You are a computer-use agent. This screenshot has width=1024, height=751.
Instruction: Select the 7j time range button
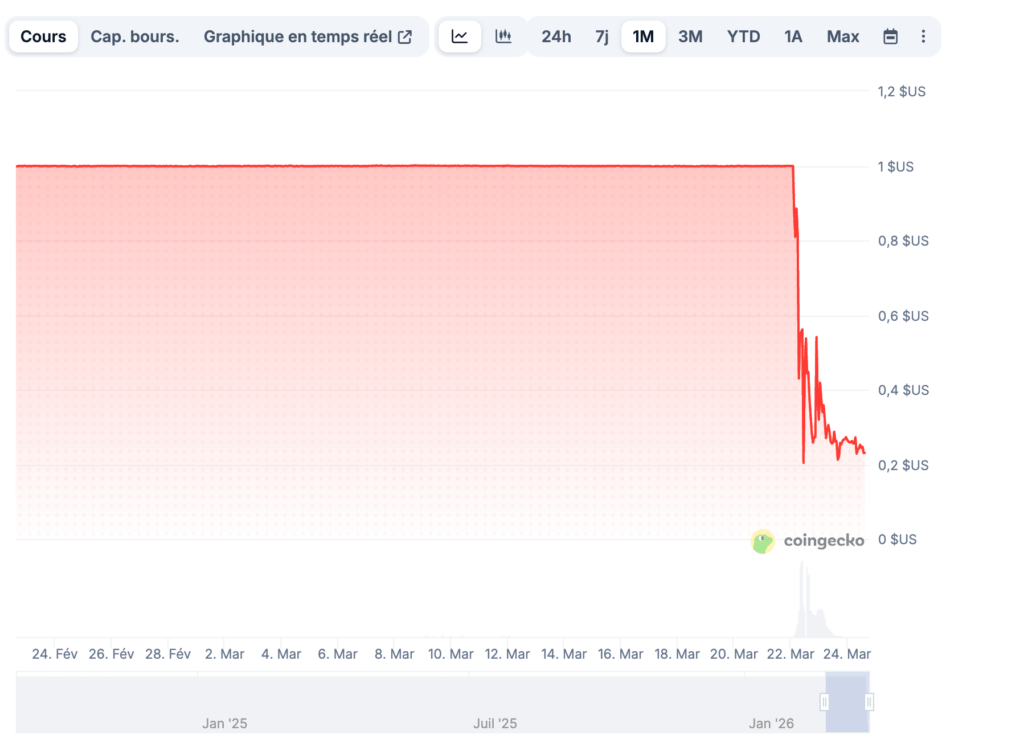(x=601, y=36)
